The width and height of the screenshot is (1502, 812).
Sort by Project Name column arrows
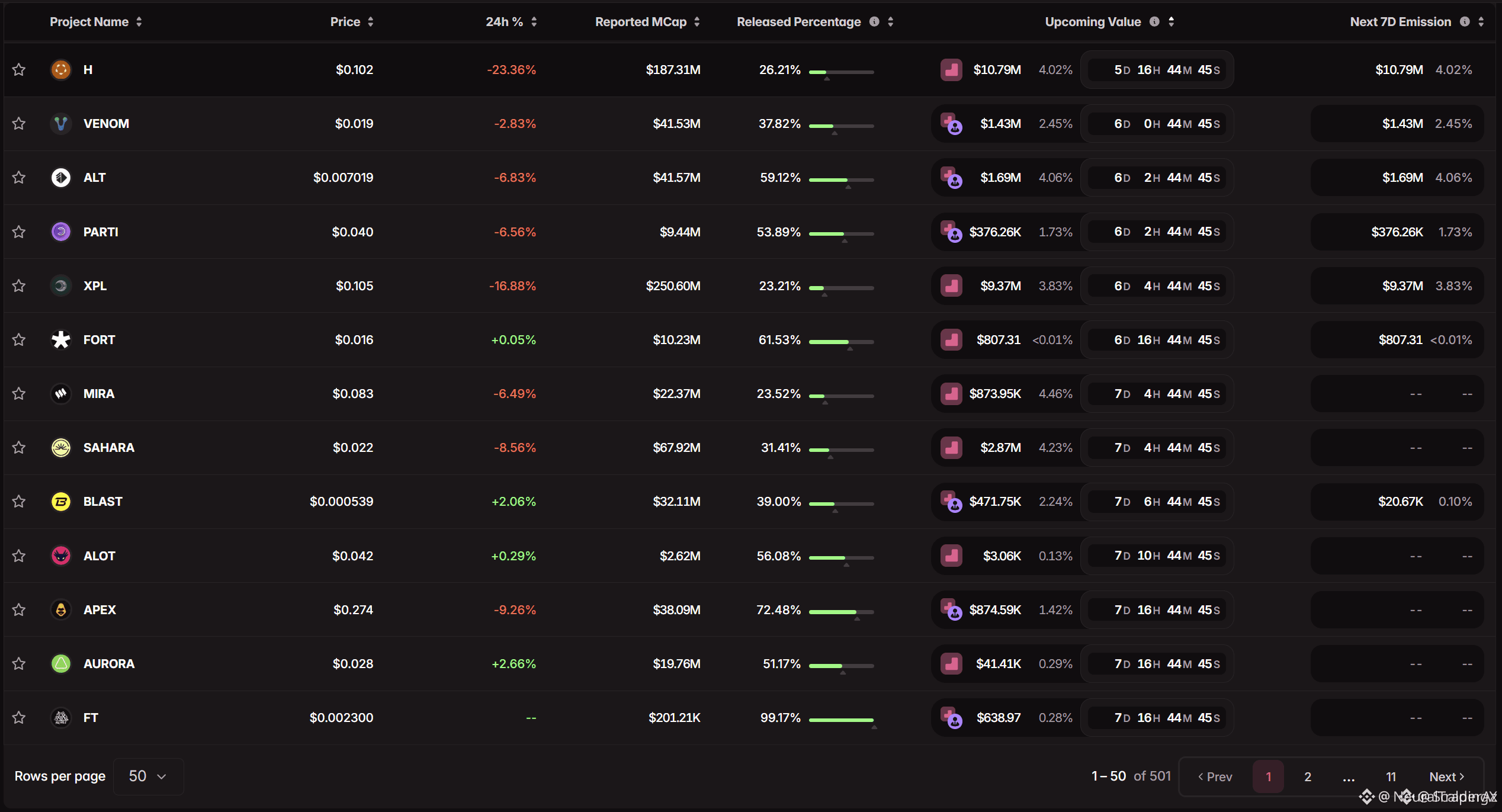[x=139, y=22]
